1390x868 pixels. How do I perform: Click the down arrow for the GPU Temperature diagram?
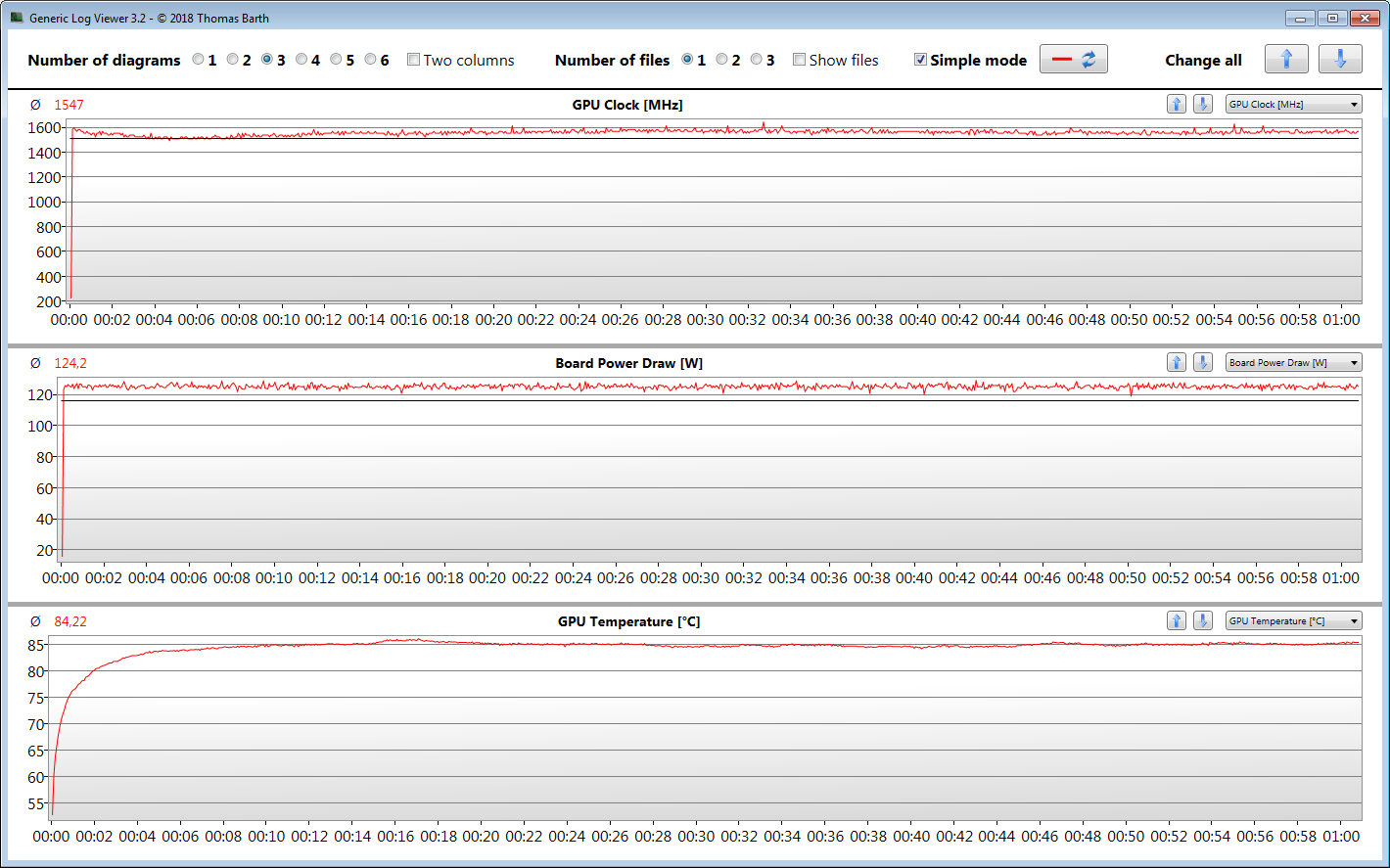(1203, 621)
